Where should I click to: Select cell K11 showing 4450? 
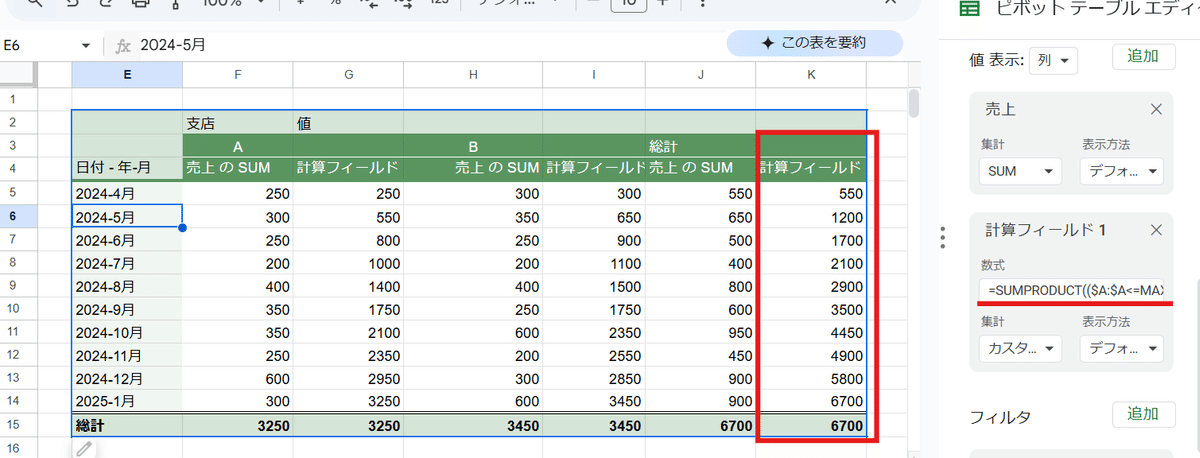pos(811,332)
